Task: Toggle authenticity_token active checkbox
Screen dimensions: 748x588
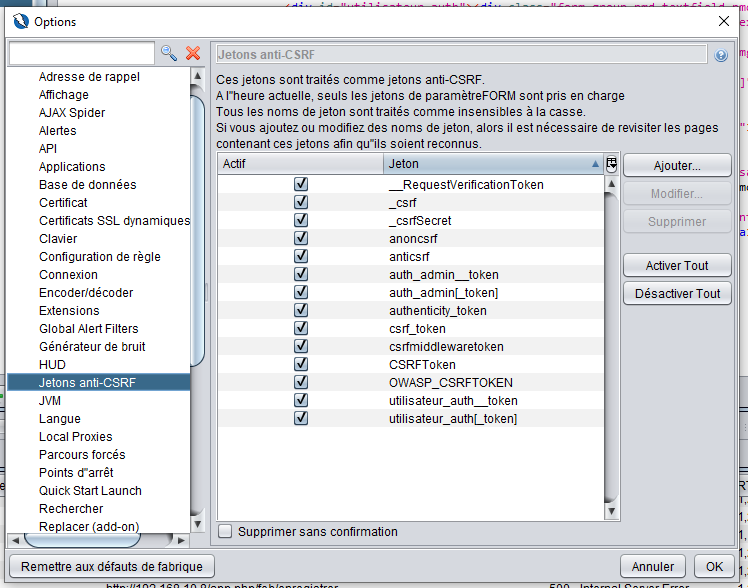Action: pyautogui.click(x=301, y=310)
